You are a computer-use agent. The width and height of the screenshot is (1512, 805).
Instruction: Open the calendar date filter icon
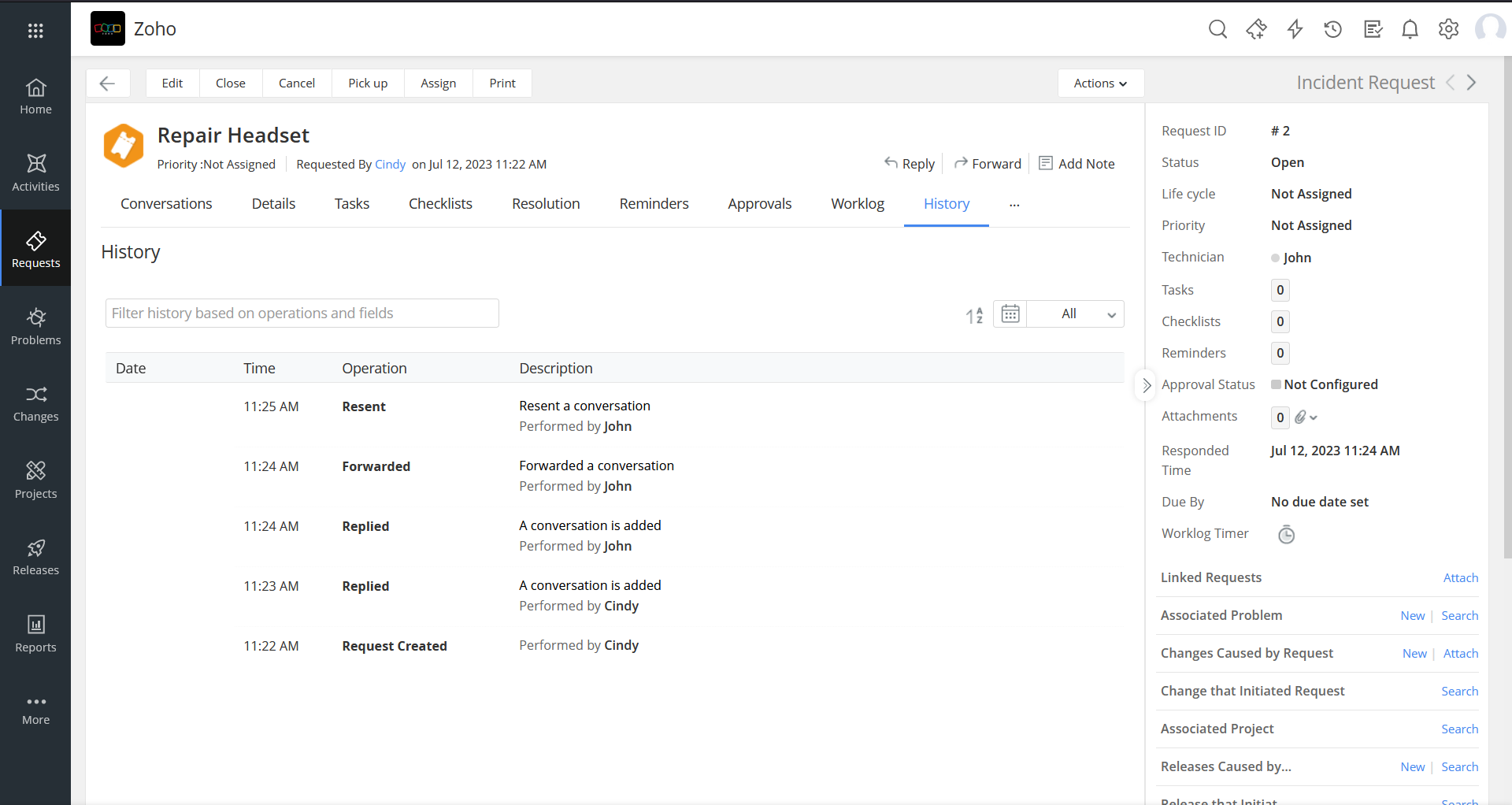(1010, 314)
